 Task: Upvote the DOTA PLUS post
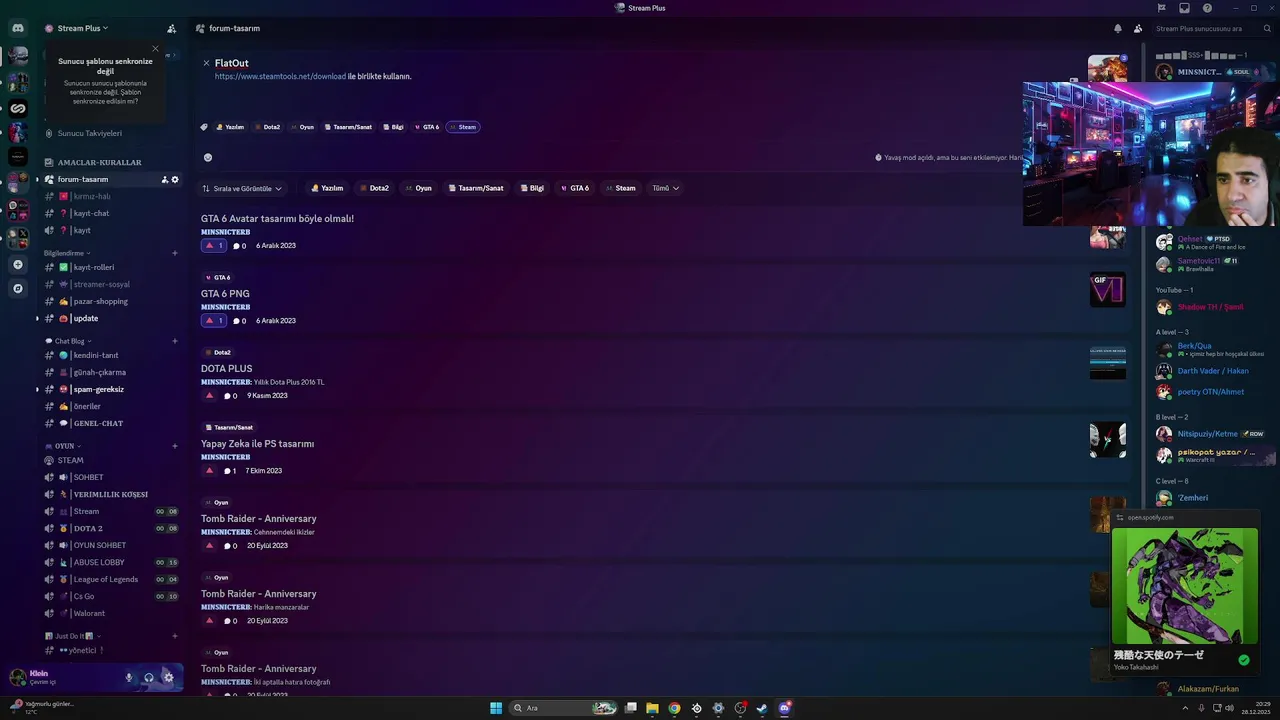(209, 395)
